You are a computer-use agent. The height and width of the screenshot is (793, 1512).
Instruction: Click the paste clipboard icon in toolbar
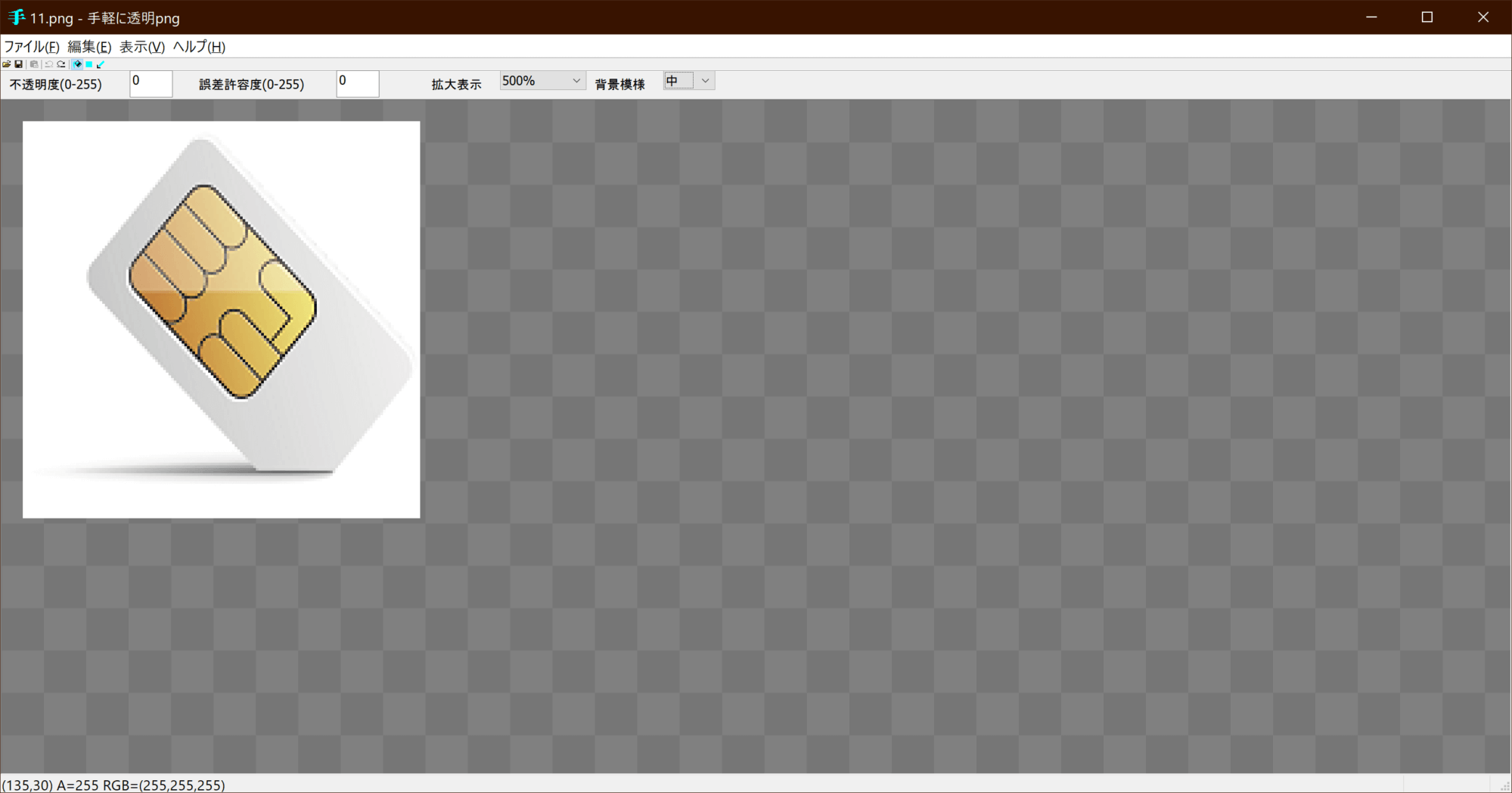[x=34, y=64]
